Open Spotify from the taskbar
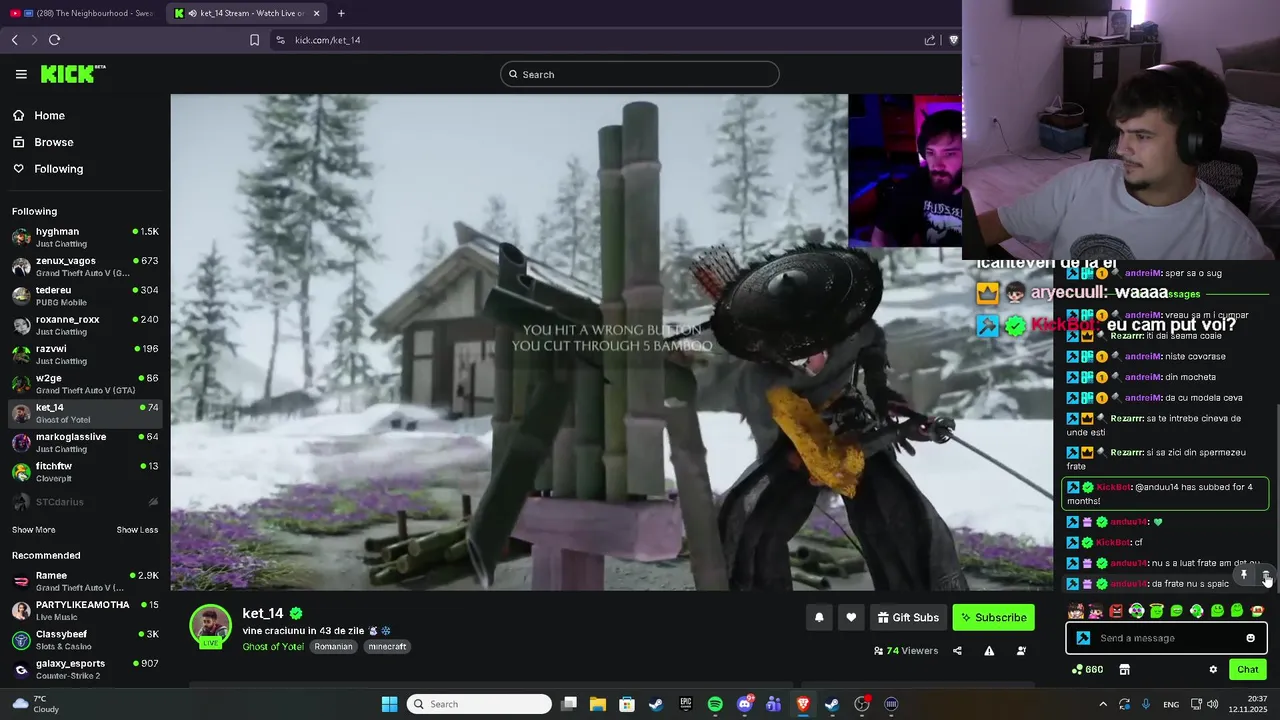 (x=715, y=704)
